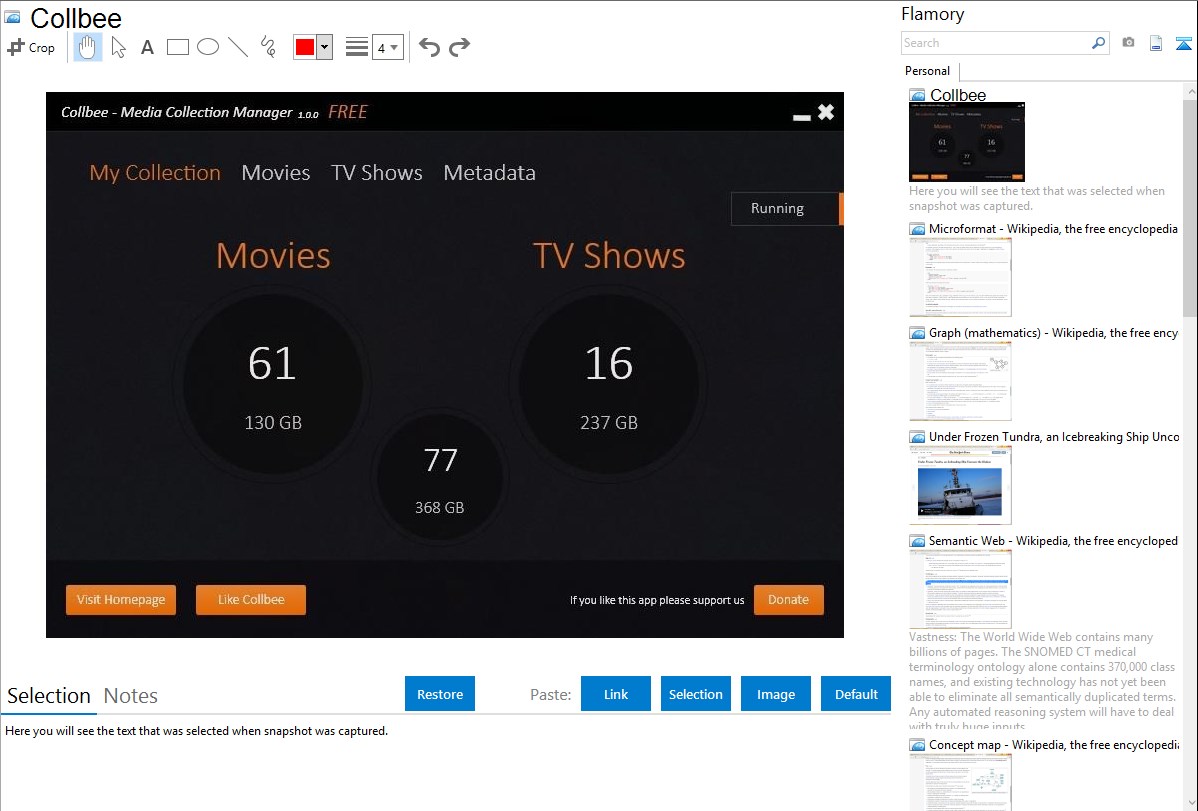1198x811 pixels.
Task: Switch to the TV Shows tab
Action: [377, 173]
